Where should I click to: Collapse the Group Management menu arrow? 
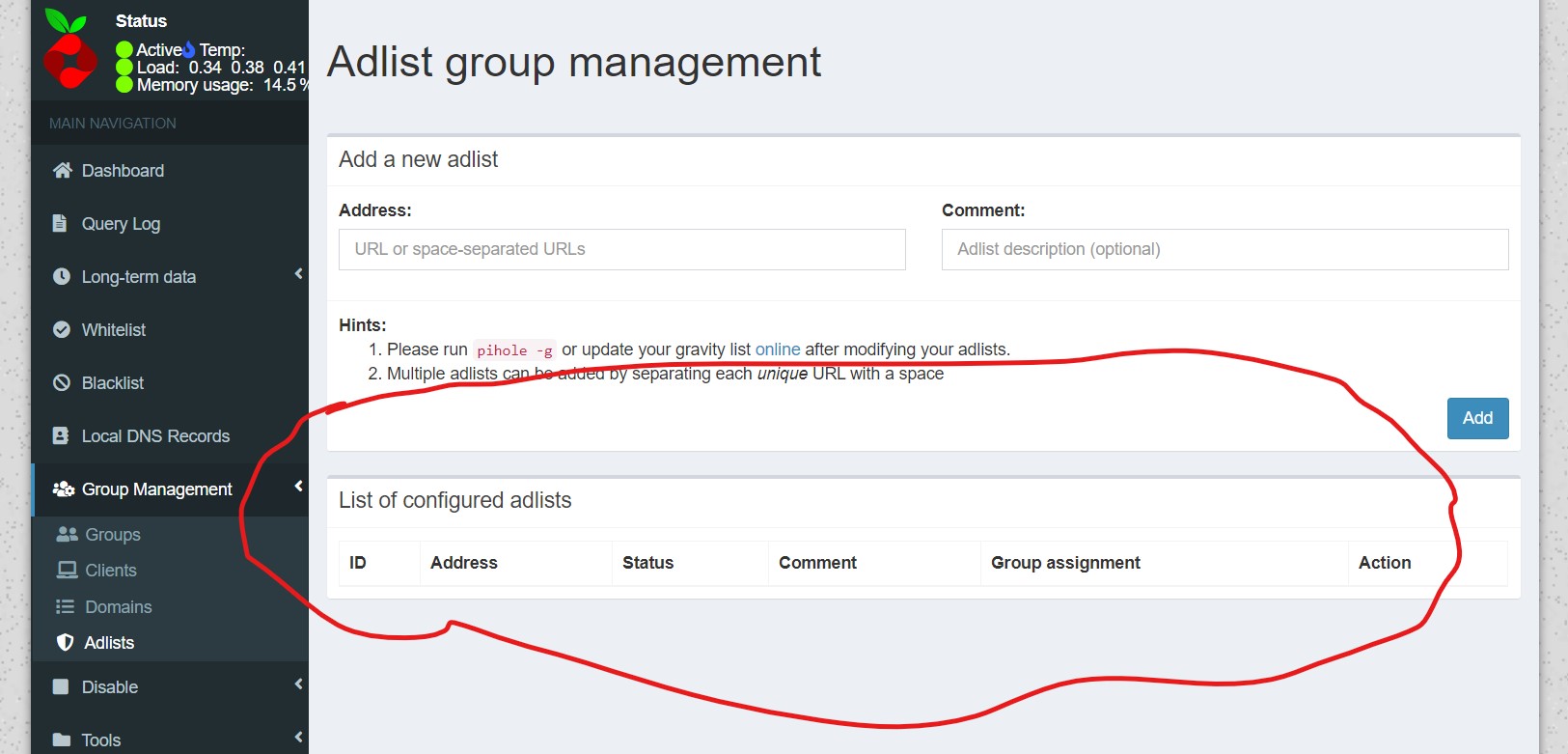[298, 487]
